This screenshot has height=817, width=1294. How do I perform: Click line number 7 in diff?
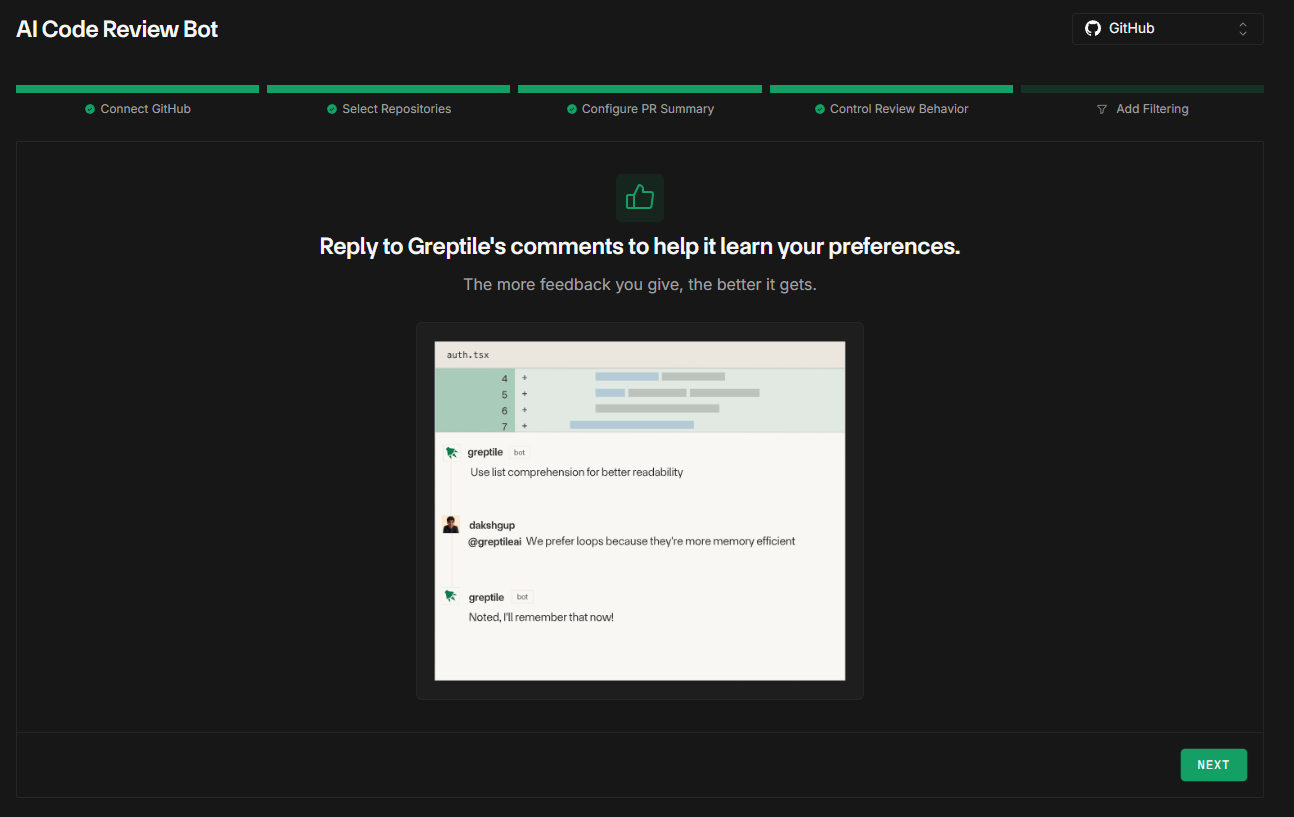tap(505, 426)
